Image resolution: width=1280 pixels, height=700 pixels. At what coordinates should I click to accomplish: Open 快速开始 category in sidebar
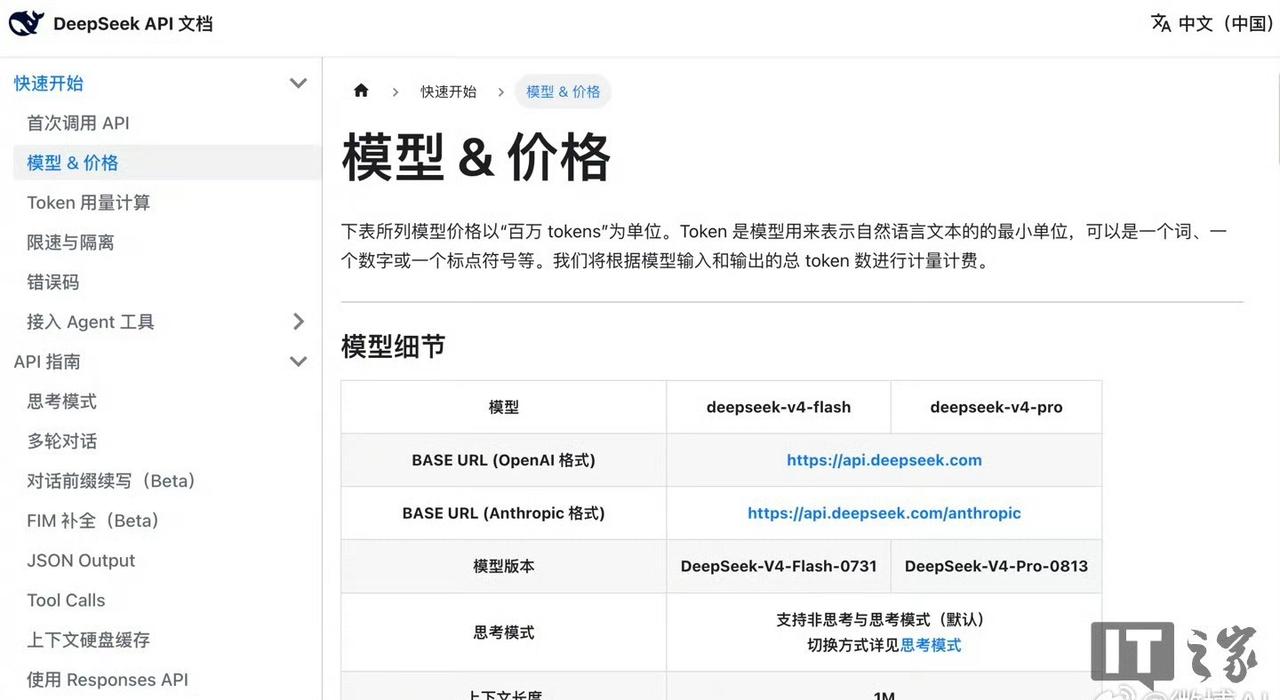tap(49, 83)
